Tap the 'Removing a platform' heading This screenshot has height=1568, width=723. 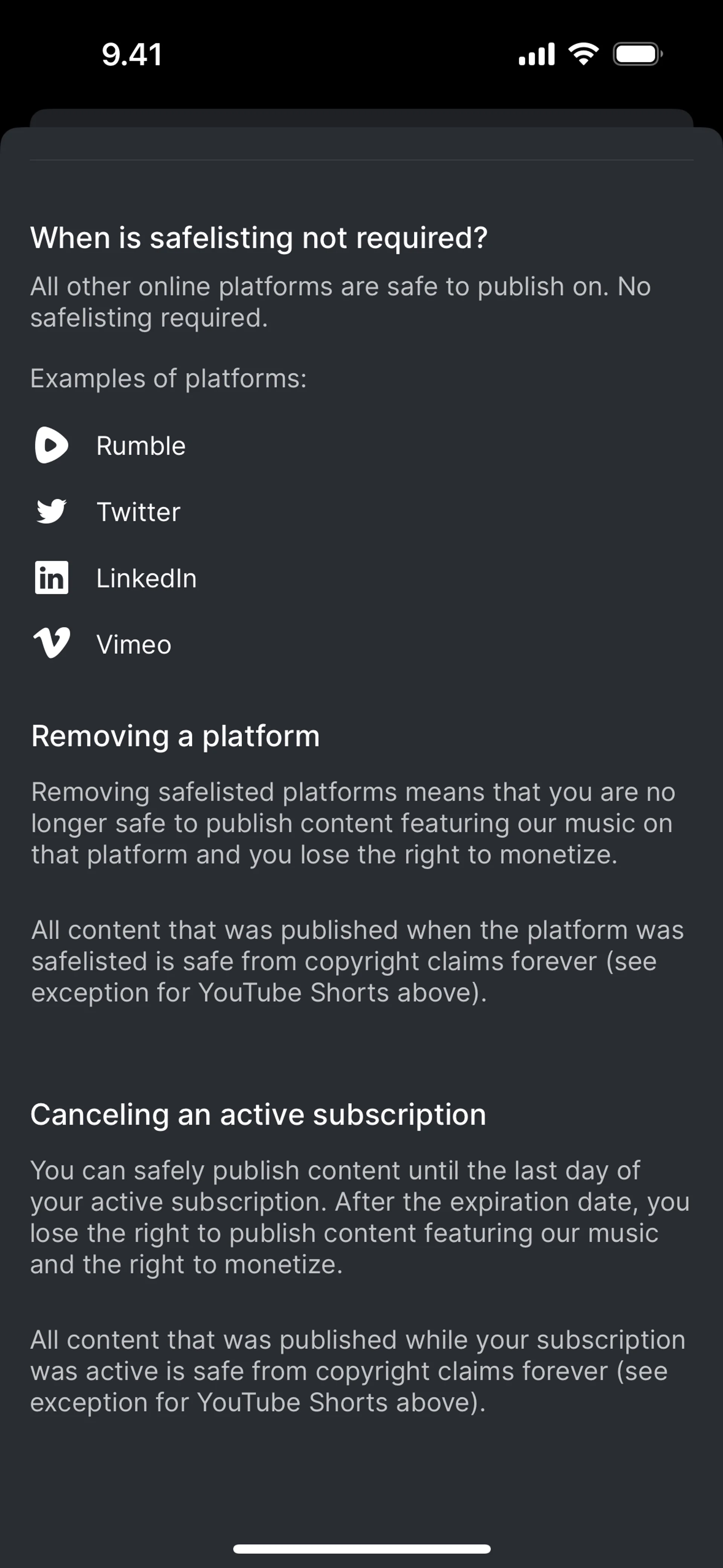(175, 736)
